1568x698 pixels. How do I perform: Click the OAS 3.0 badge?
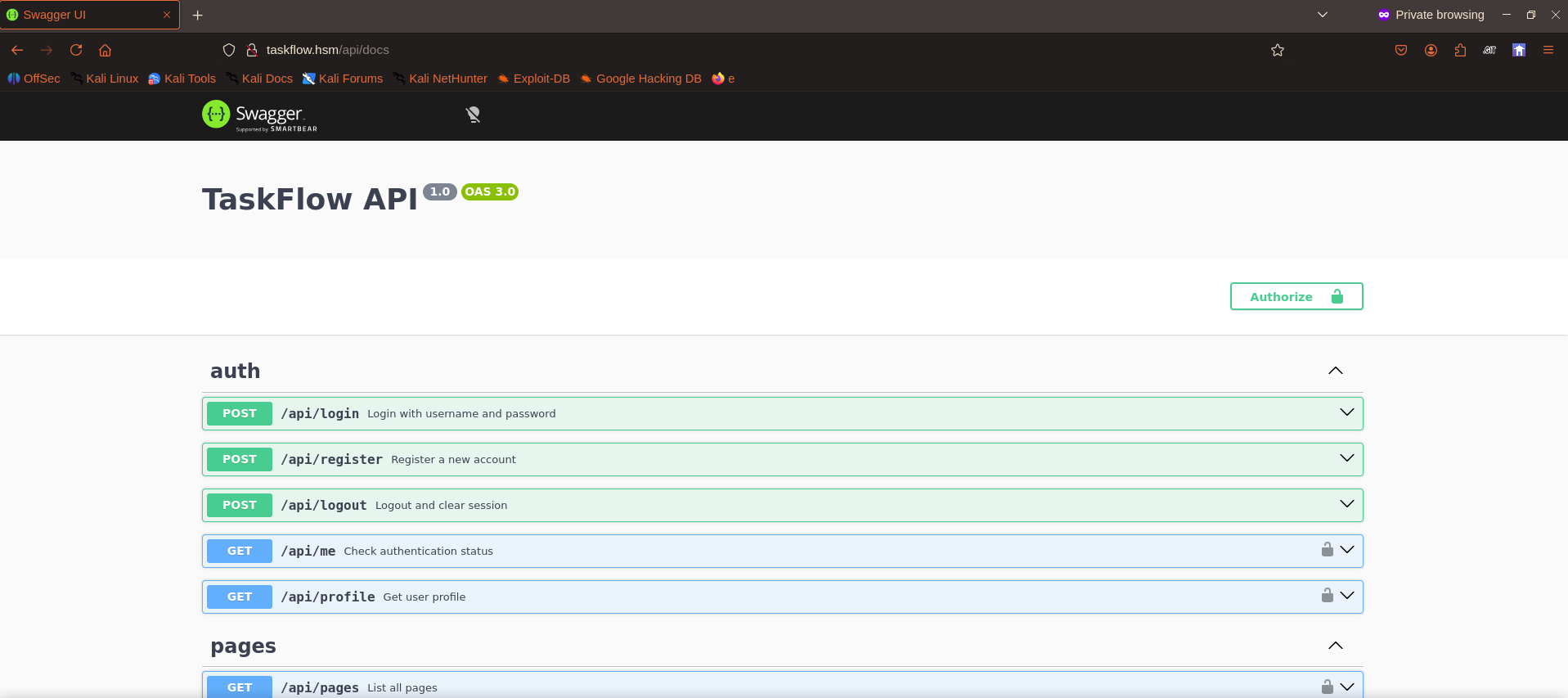(490, 191)
